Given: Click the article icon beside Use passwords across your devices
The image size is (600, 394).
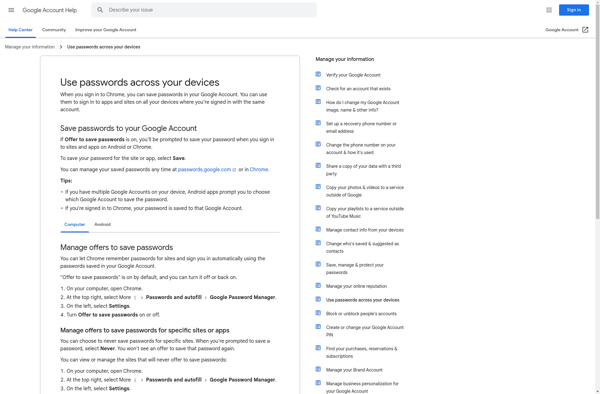Looking at the screenshot, I should pos(318,299).
